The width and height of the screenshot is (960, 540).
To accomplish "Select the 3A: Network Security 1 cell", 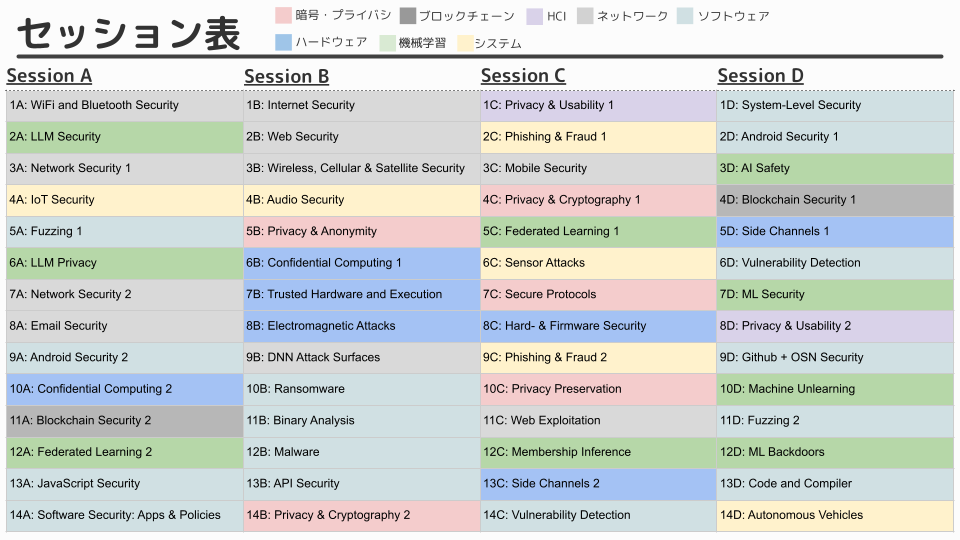I will pos(125,168).
